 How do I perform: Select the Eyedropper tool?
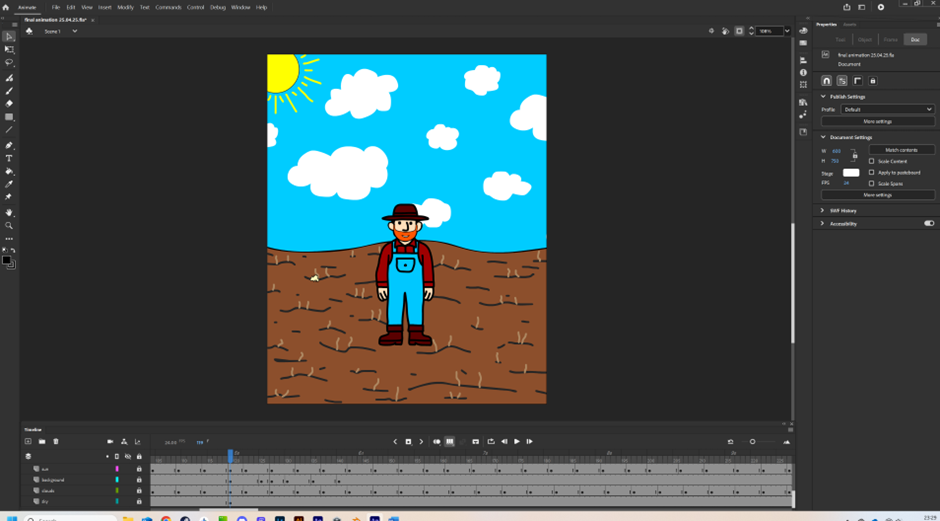[x=9, y=184]
